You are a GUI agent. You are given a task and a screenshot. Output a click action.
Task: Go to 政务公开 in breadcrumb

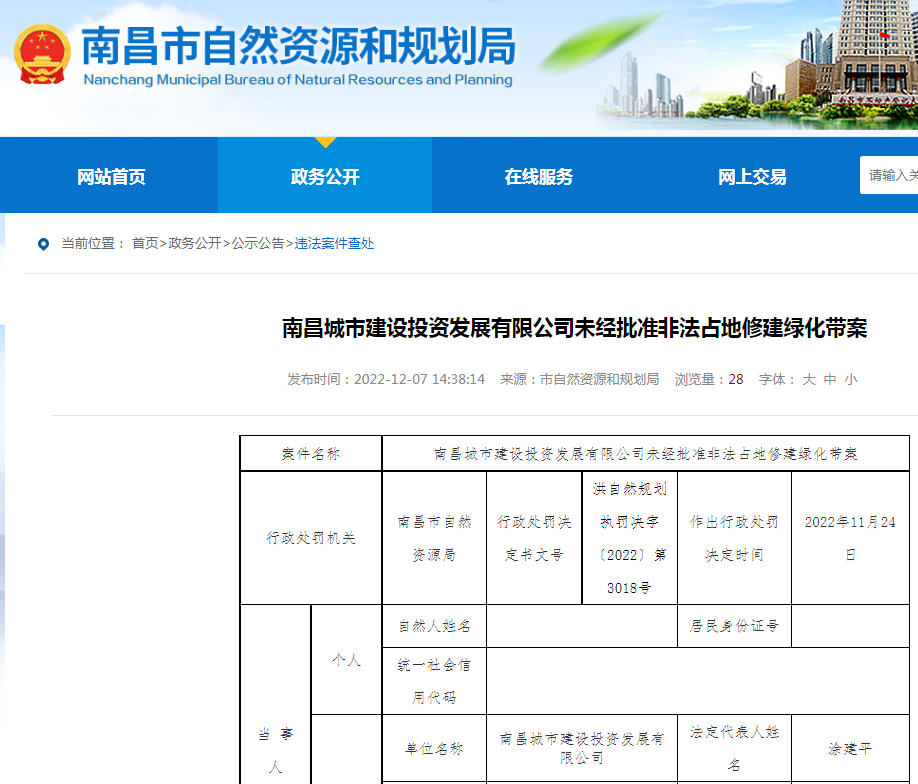pos(195,244)
